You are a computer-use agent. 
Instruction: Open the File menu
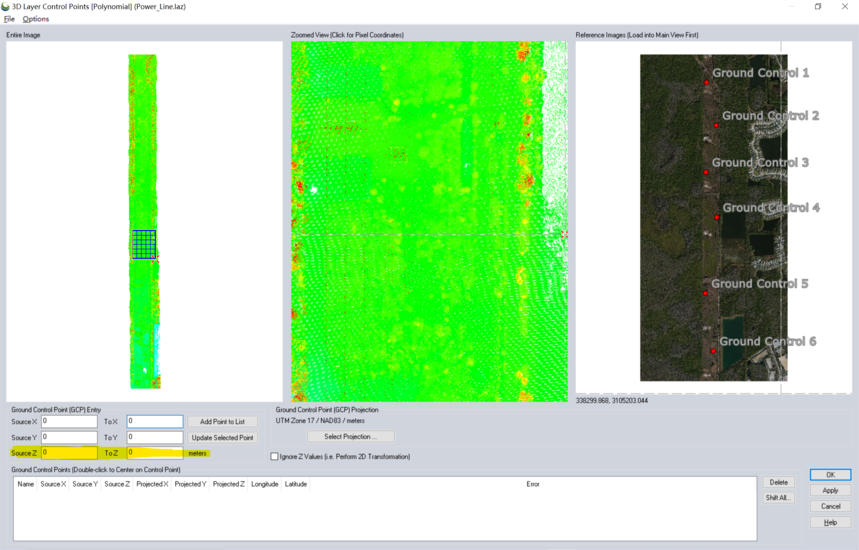point(9,19)
